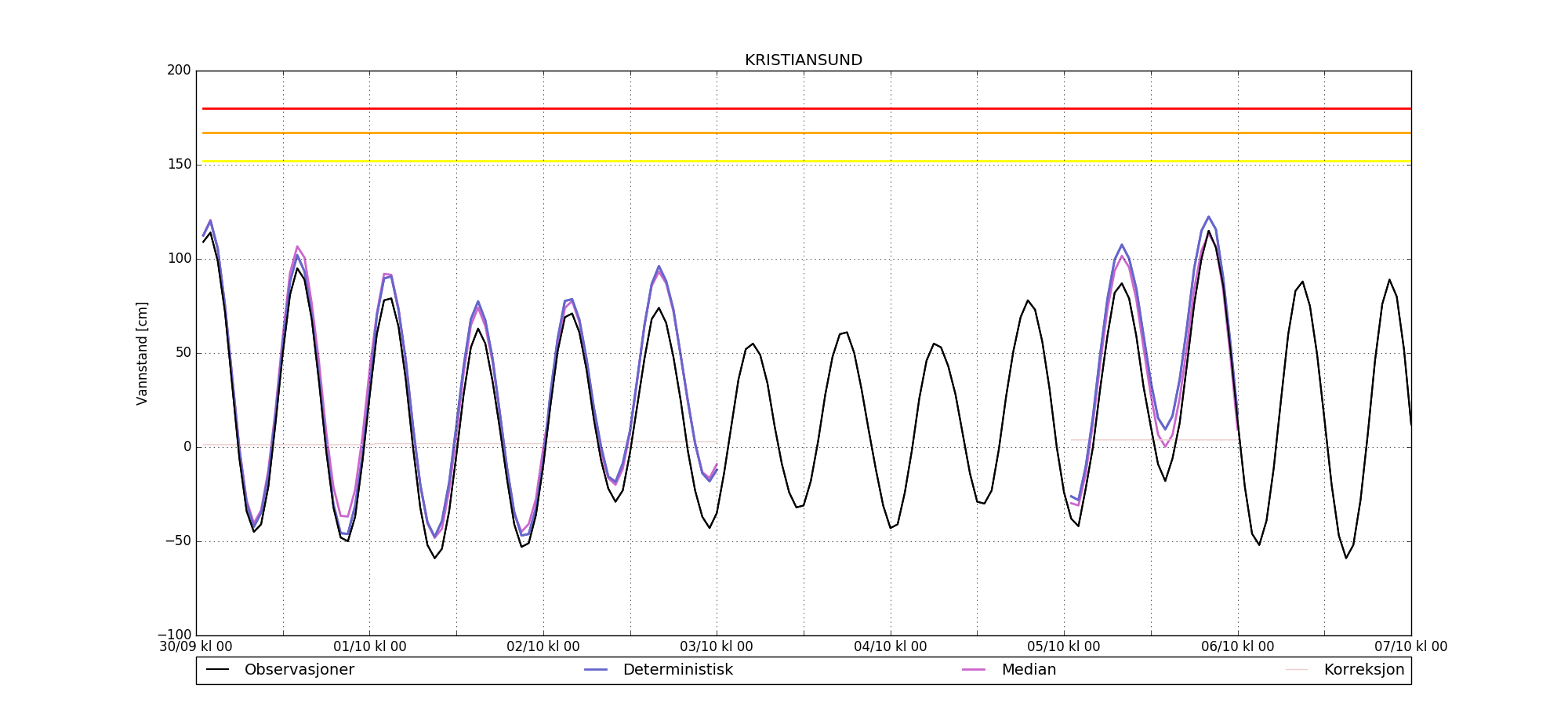Click the Median legend label

coord(1029,670)
